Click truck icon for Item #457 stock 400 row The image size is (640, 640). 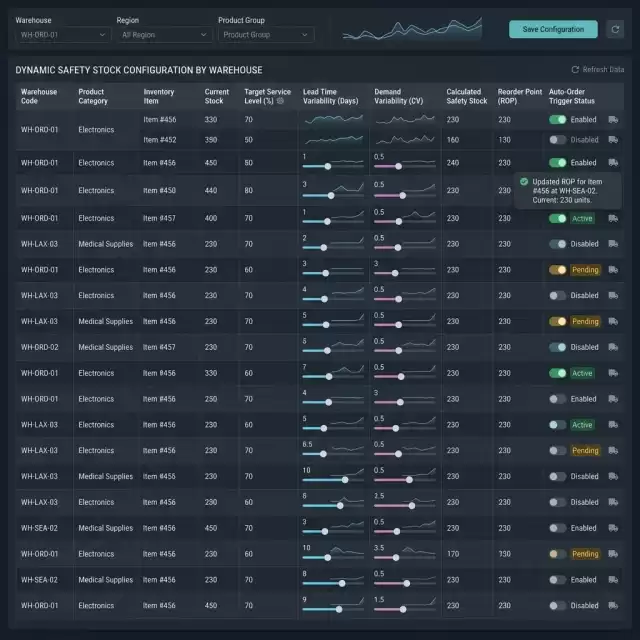pos(613,218)
